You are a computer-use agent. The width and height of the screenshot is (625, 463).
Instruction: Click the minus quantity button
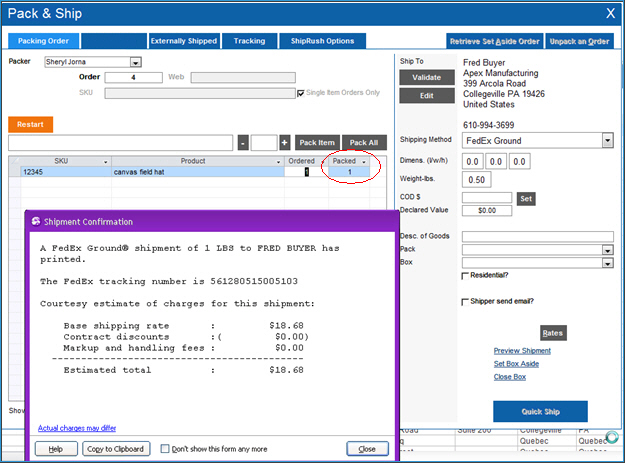pos(243,143)
